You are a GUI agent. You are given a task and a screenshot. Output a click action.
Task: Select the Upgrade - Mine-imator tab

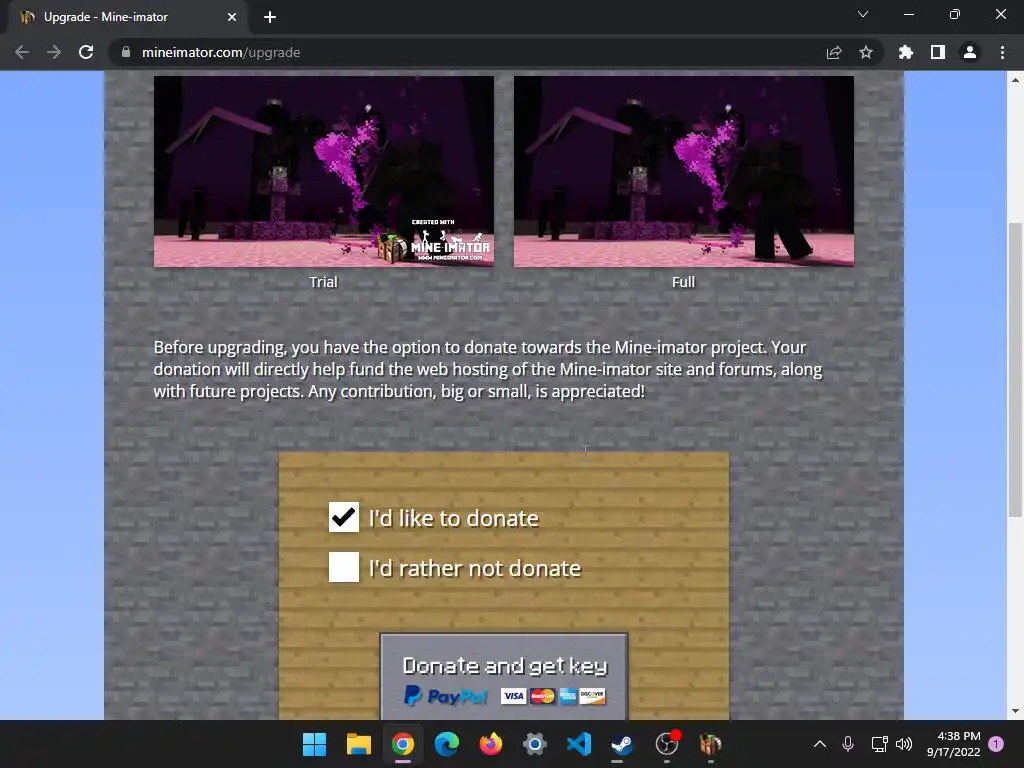[x=127, y=17]
